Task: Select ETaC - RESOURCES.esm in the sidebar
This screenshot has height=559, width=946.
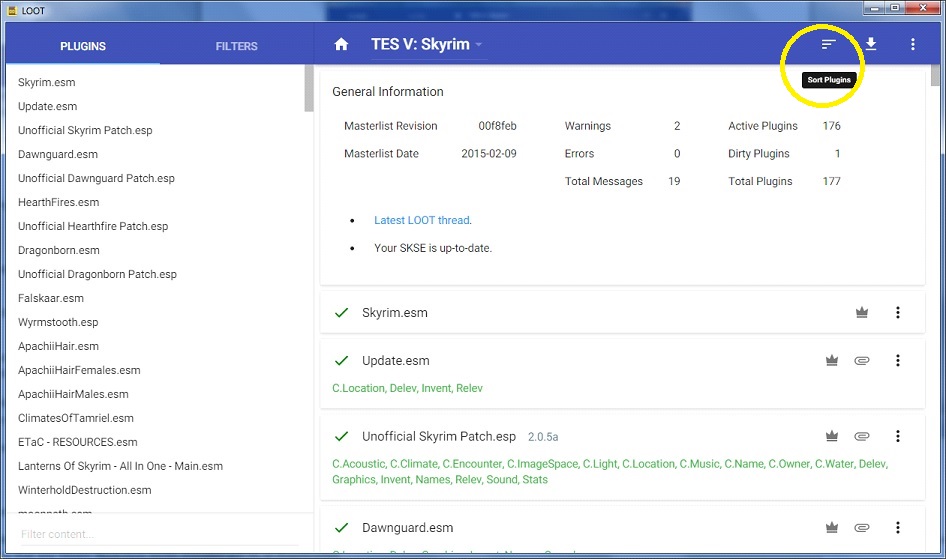Action: pos(77,442)
